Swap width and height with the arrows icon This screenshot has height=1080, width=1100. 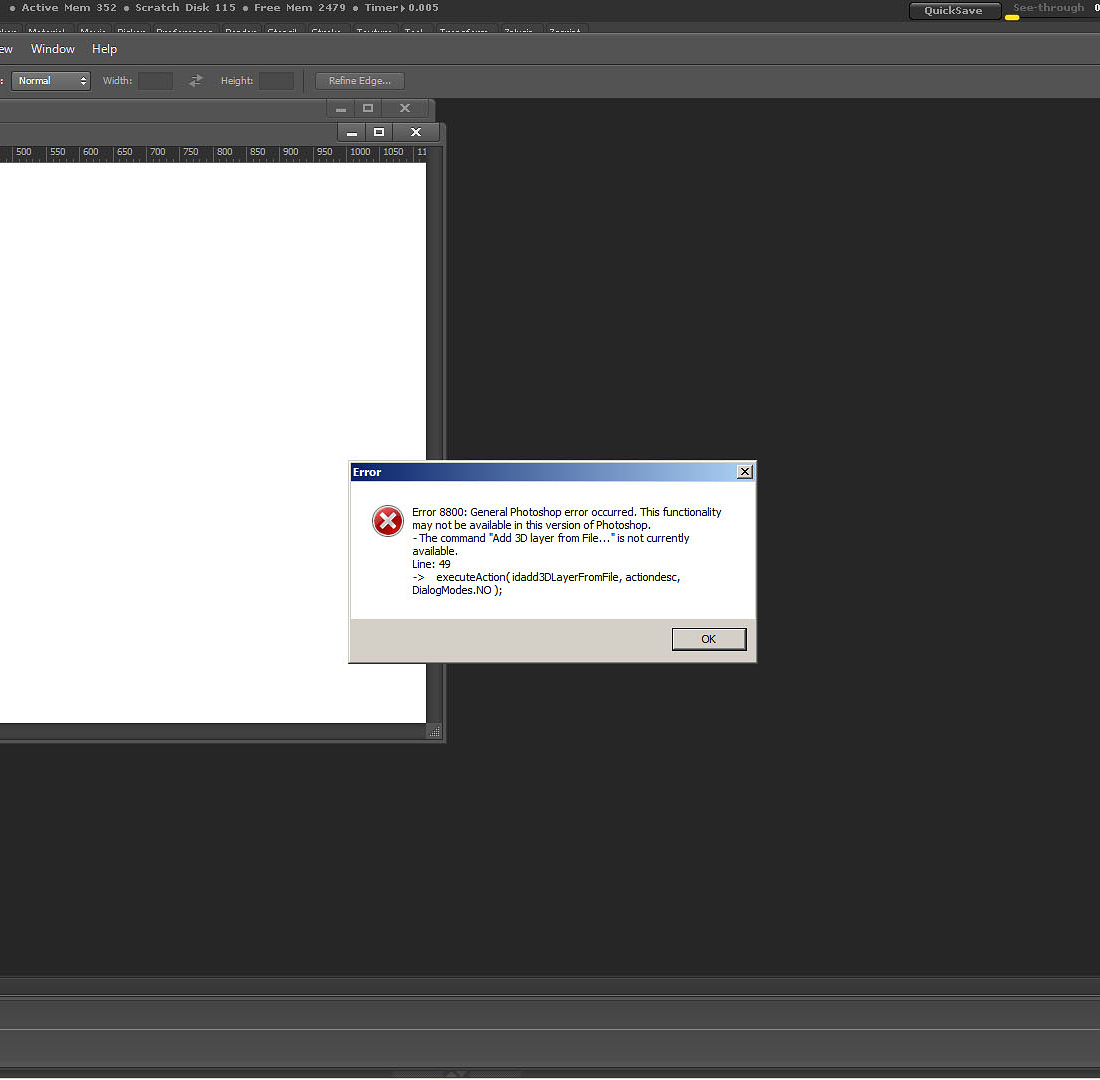(x=196, y=81)
